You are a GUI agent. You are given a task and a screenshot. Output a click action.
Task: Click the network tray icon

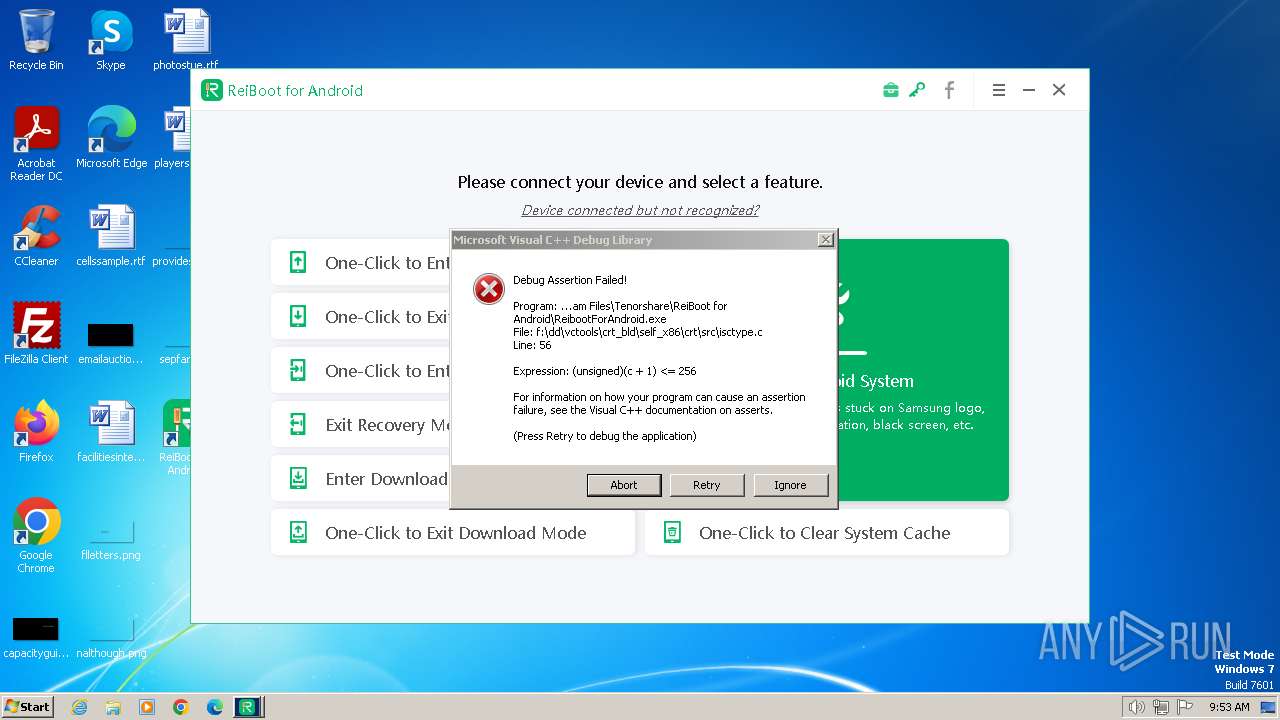pos(1160,707)
